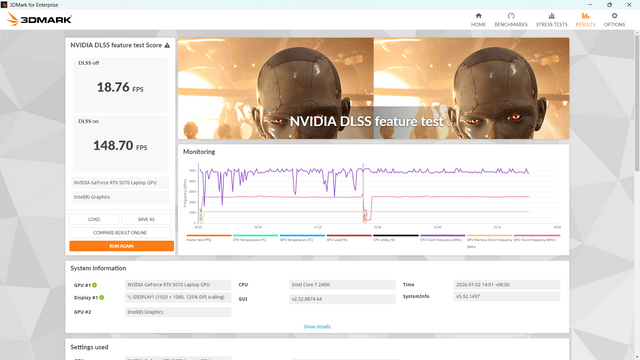Minimize the 3DMark window
The image size is (640, 360).
point(590,4)
